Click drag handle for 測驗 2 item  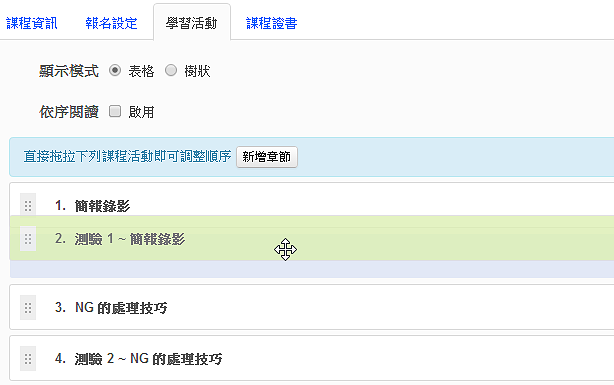[x=28, y=358]
